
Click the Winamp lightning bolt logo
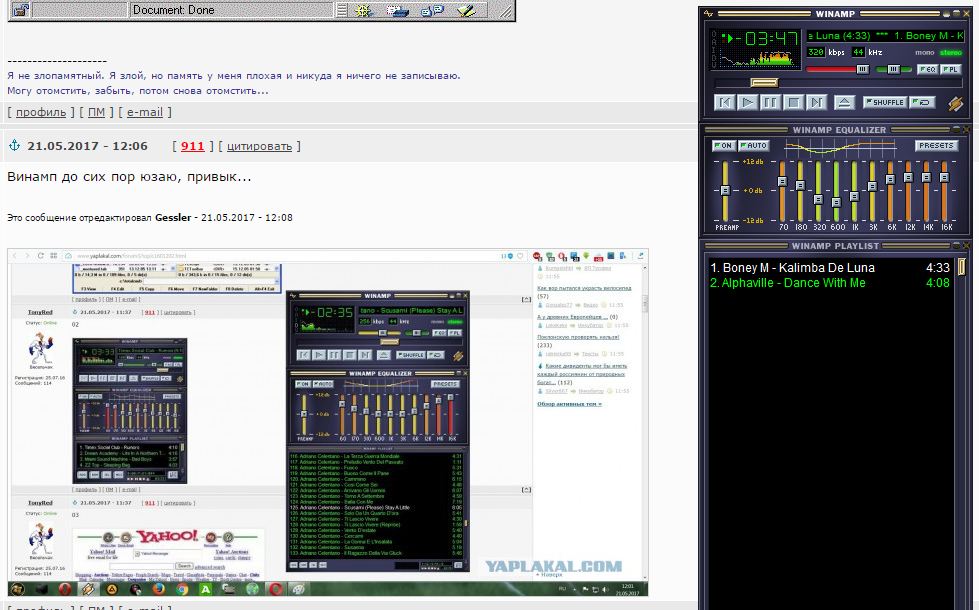pos(956,104)
